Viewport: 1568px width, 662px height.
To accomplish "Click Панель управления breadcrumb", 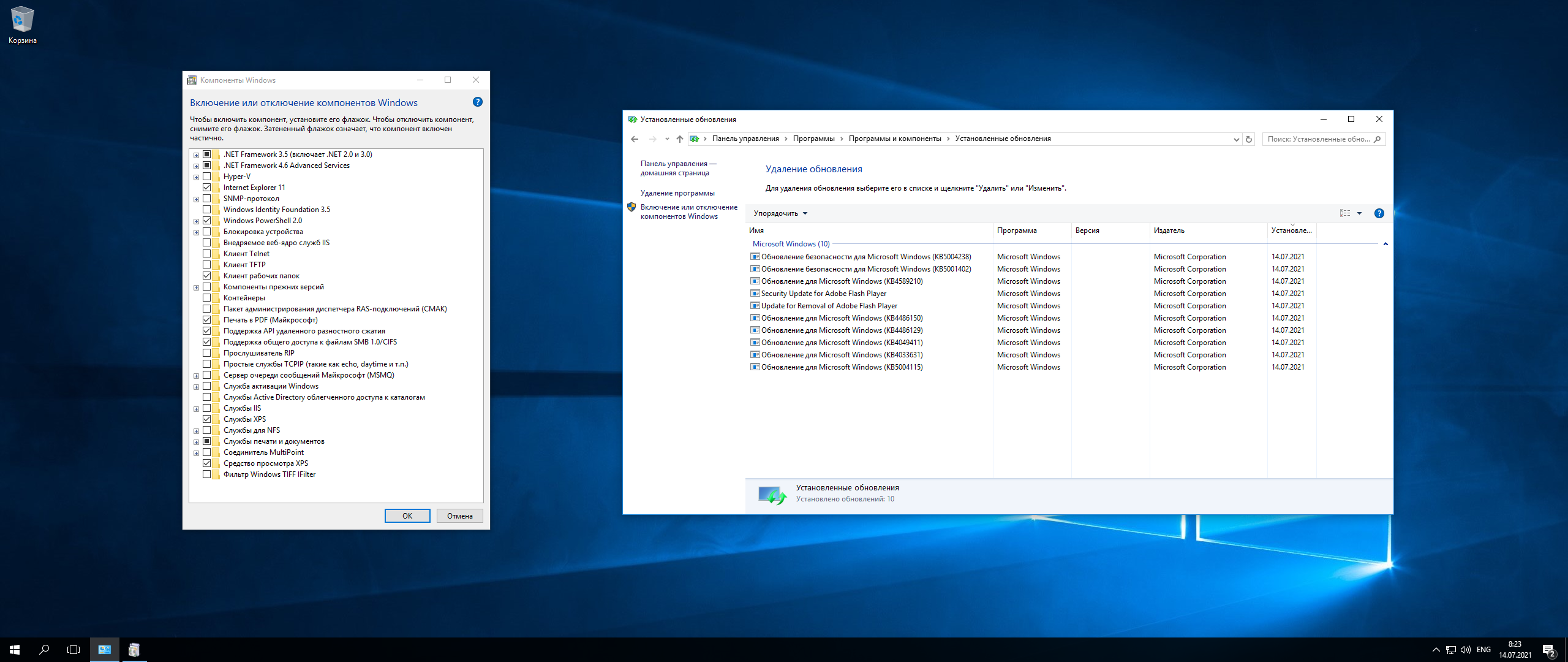I will [x=745, y=139].
